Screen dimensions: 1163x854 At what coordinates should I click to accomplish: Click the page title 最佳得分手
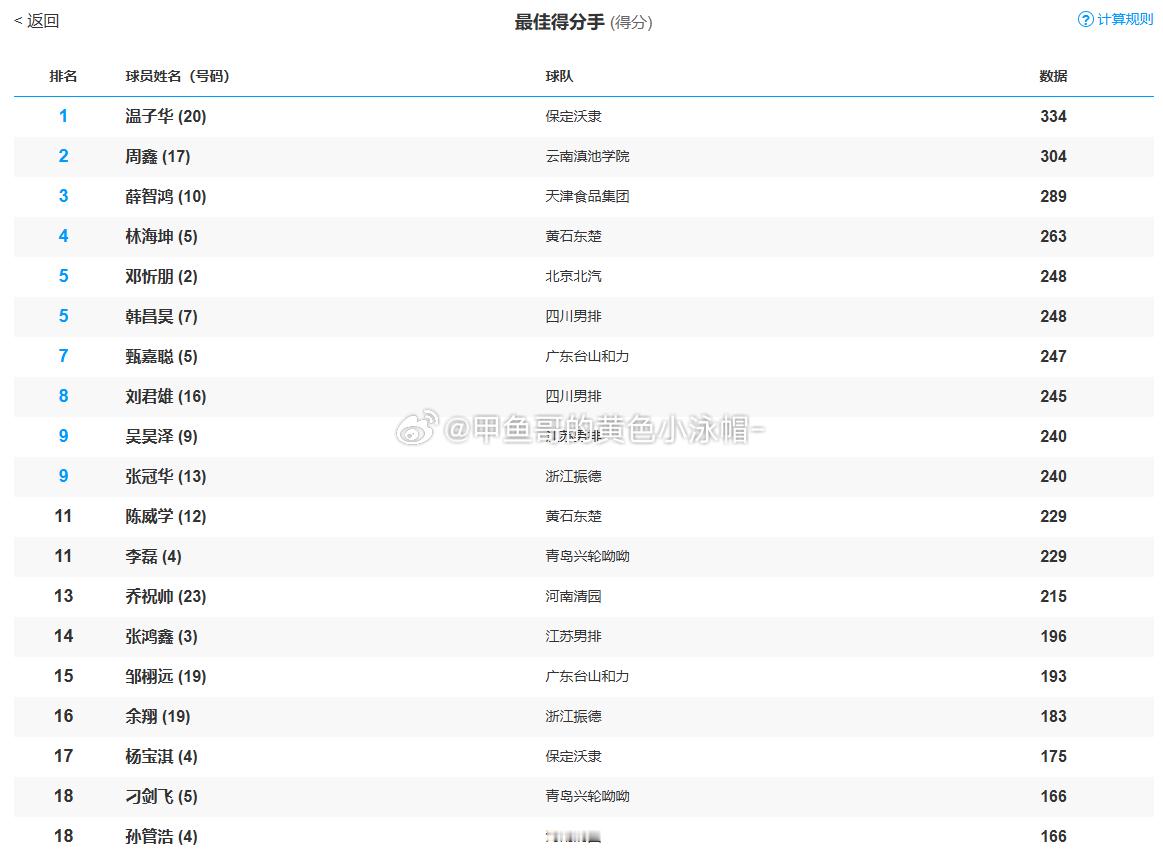(x=559, y=22)
